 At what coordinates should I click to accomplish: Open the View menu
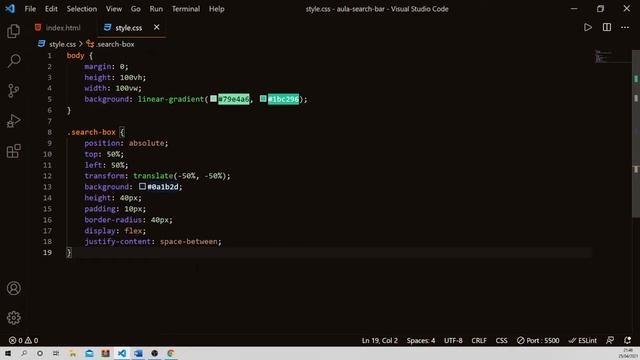tap(114, 9)
